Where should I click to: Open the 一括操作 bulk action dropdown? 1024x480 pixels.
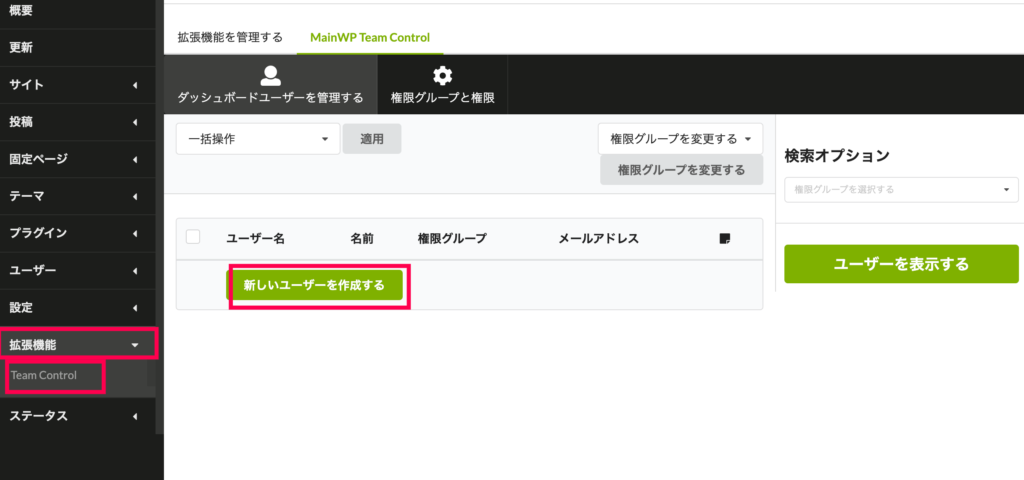click(x=258, y=139)
